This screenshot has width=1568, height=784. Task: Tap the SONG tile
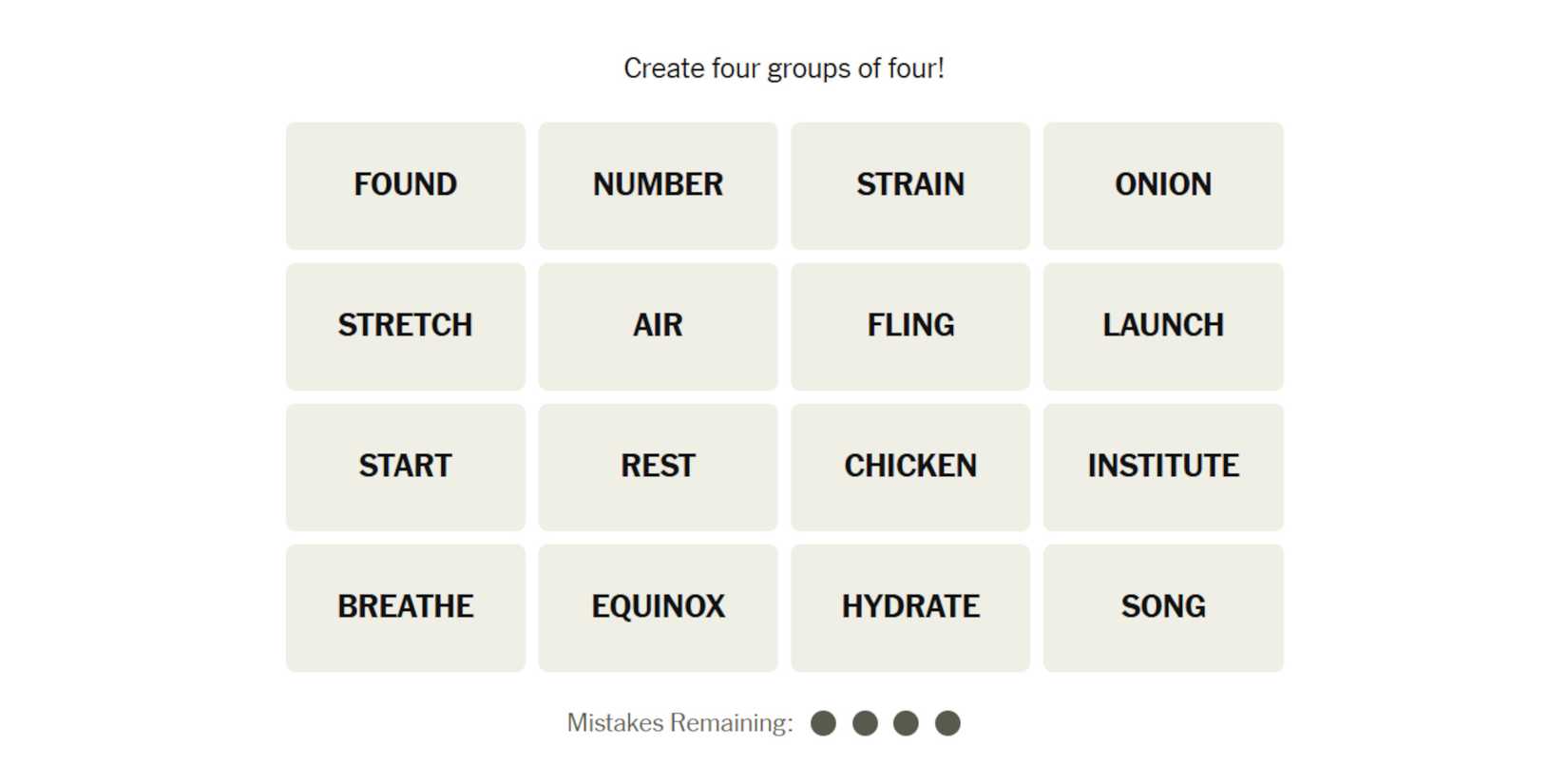pyautogui.click(x=1163, y=607)
